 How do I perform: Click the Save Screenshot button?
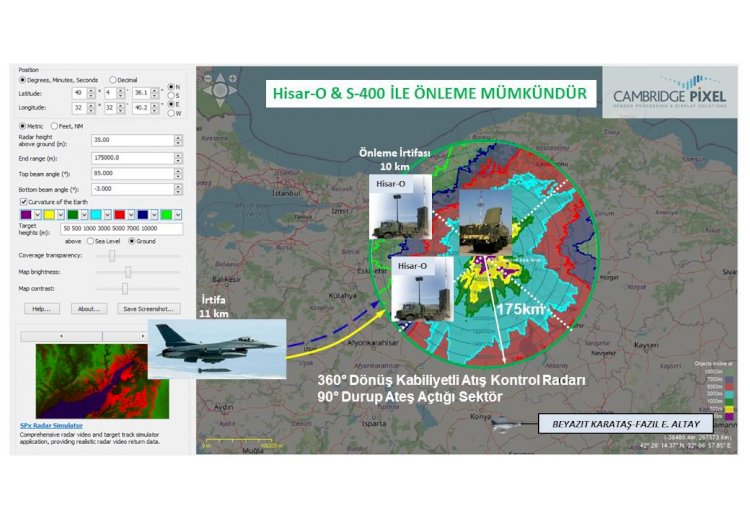pyautogui.click(x=148, y=309)
